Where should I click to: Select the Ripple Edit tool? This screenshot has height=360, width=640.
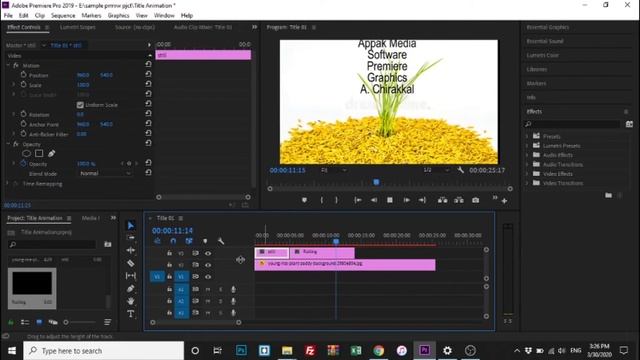click(131, 250)
